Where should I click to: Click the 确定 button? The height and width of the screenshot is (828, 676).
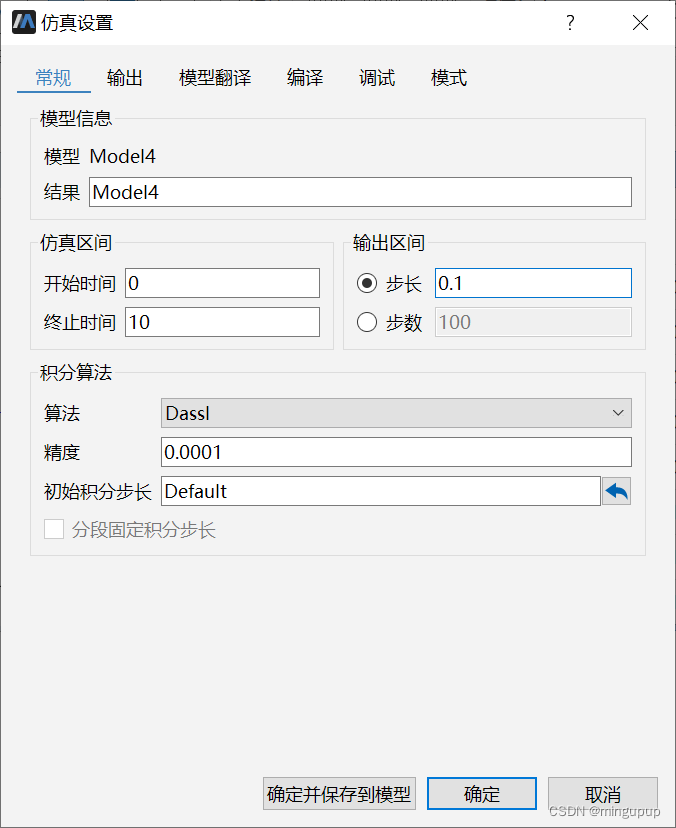coord(481,793)
